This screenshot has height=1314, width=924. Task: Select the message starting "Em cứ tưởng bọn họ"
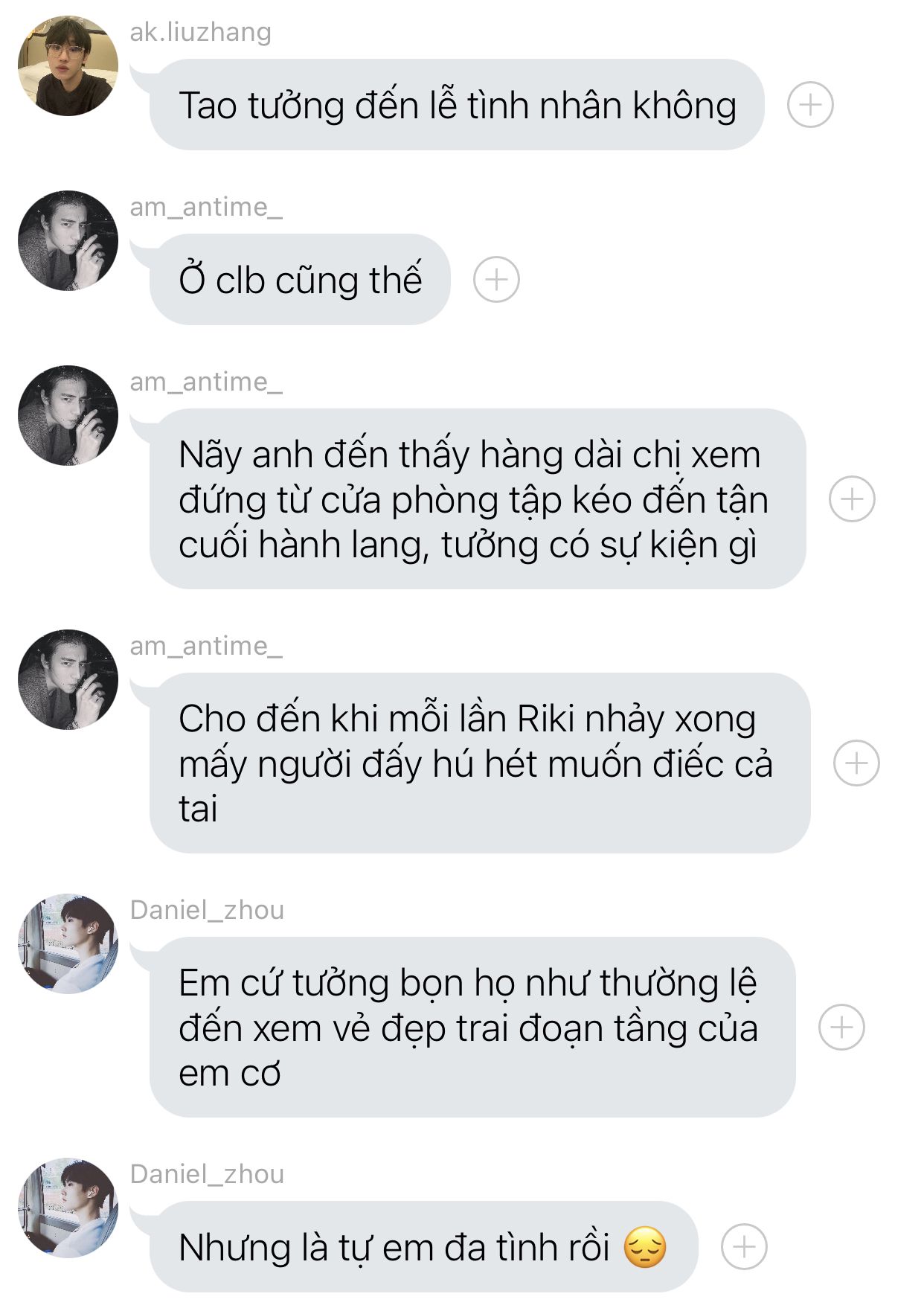click(x=472, y=1028)
